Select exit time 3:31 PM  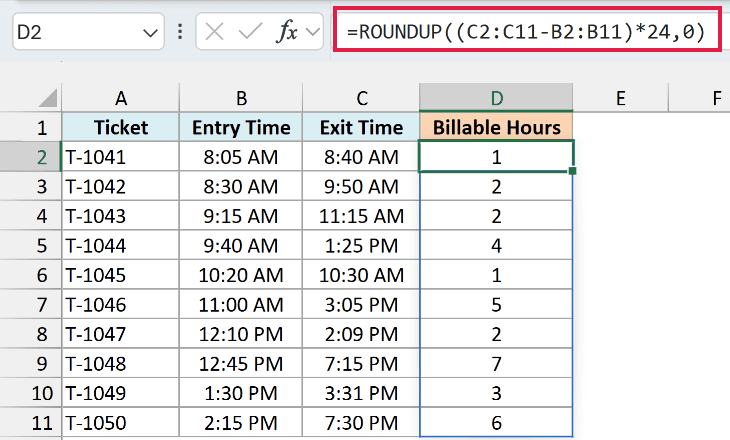point(361,393)
